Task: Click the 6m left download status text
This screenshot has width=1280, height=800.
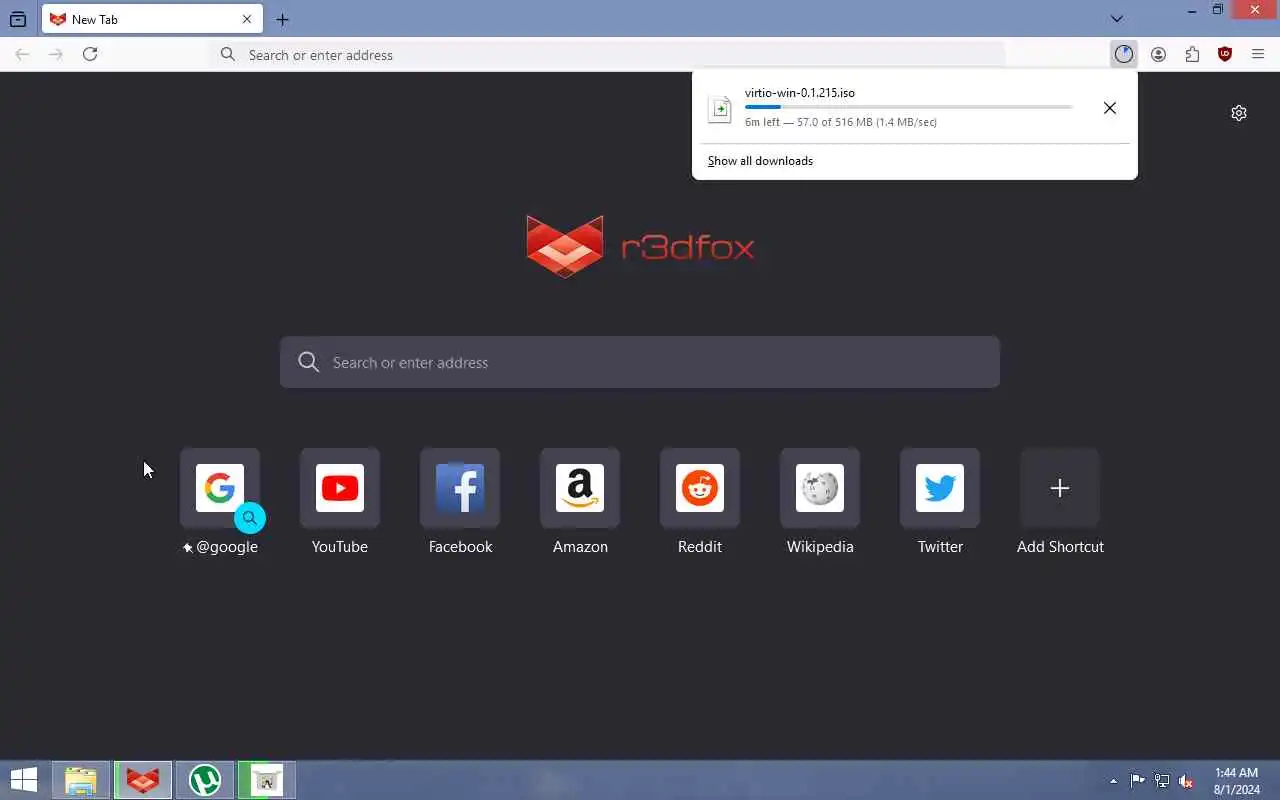Action: point(841,122)
